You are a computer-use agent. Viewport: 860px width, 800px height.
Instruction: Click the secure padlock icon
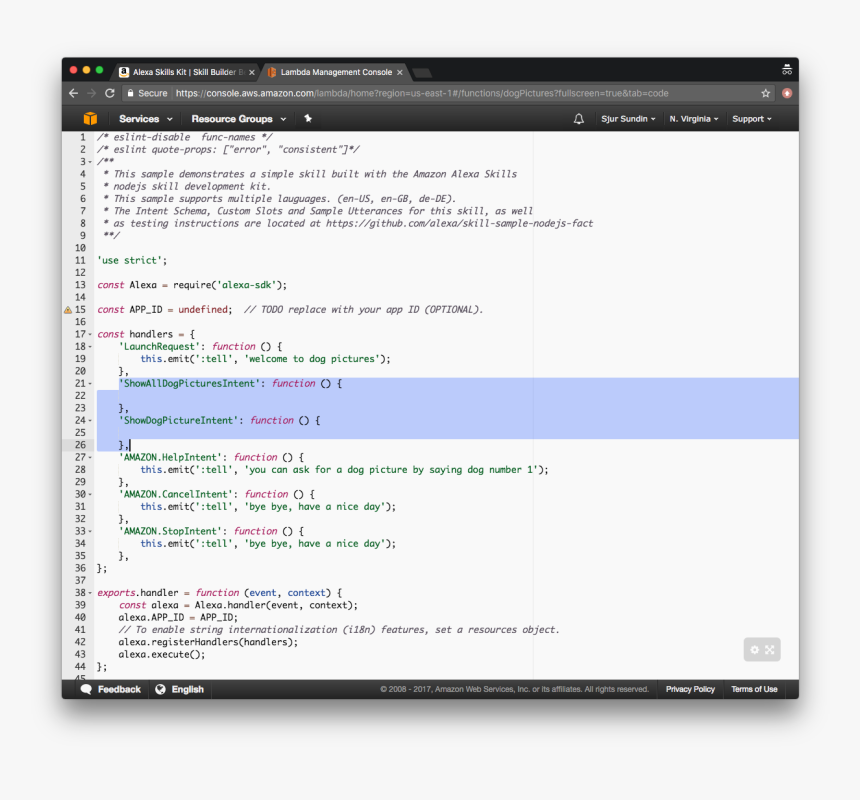pyautogui.click(x=130, y=93)
